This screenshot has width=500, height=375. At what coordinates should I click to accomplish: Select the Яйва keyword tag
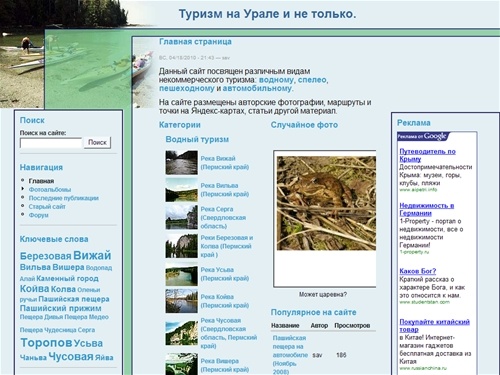point(104,358)
